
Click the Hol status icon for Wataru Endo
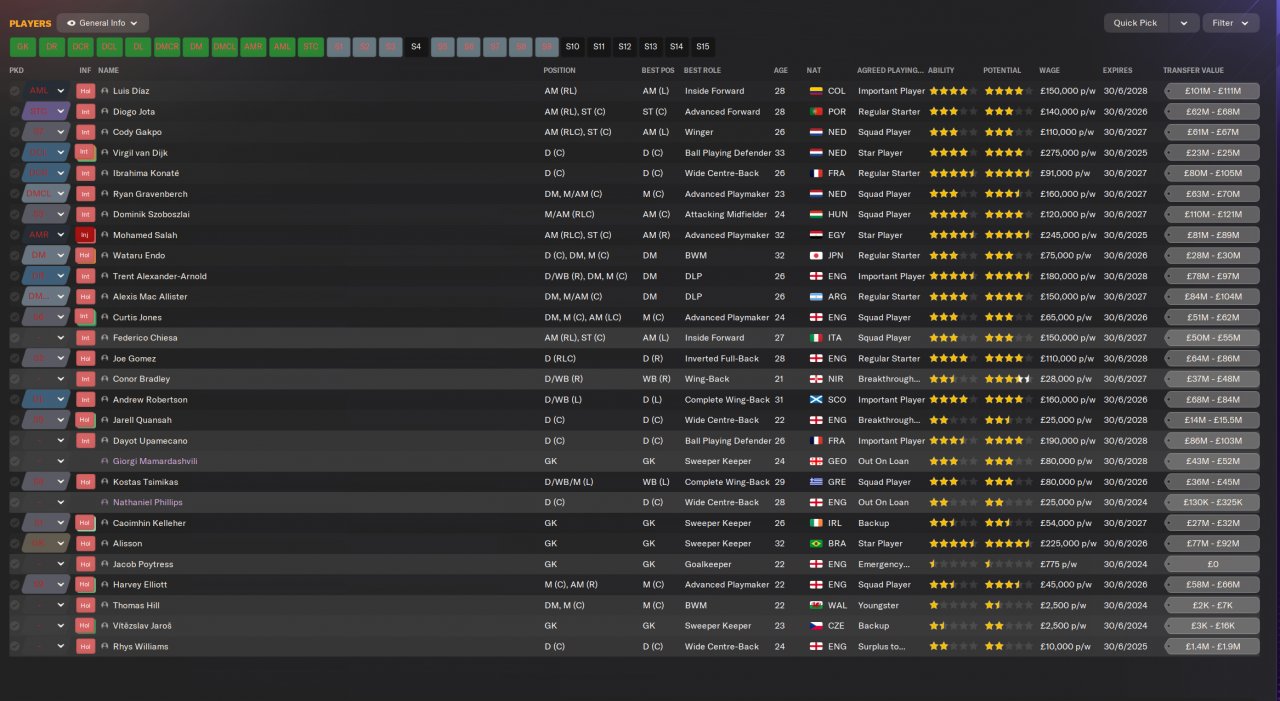tap(85, 256)
